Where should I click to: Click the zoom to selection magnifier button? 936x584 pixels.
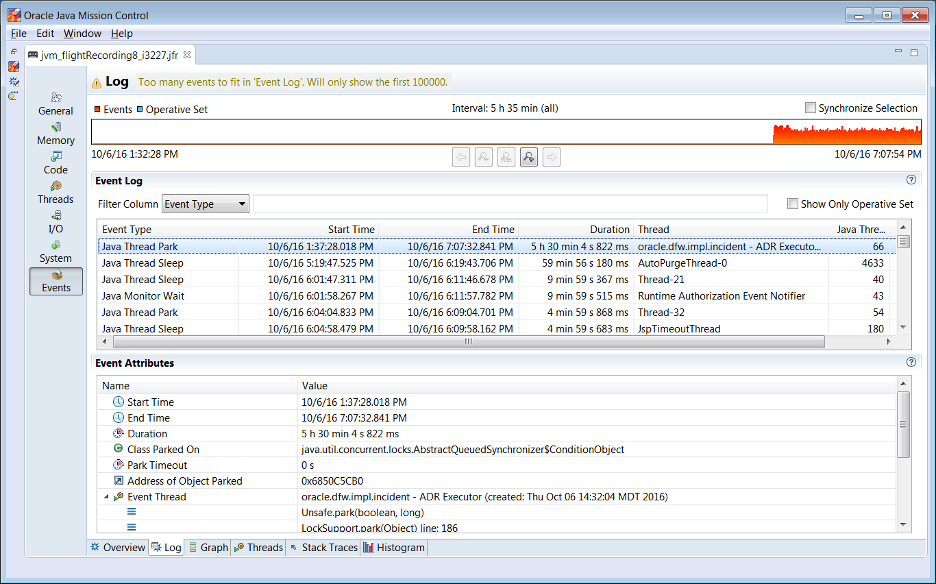point(506,157)
